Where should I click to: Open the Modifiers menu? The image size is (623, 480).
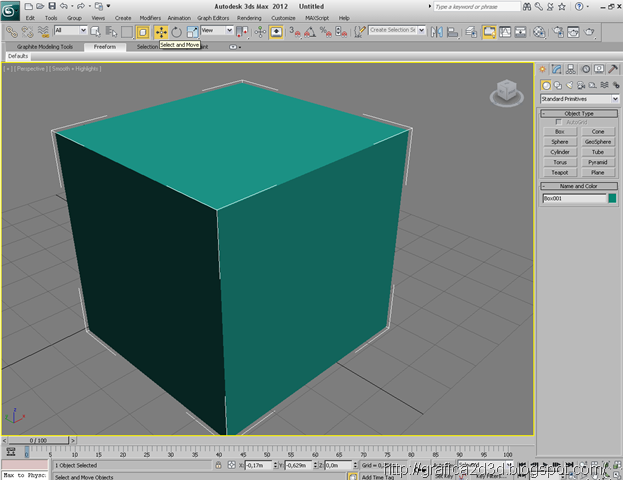tap(150, 18)
